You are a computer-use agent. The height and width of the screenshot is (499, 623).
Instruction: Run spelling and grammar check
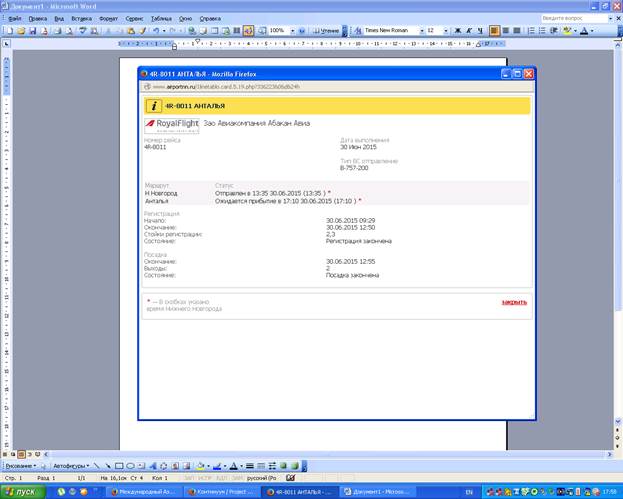(83, 31)
